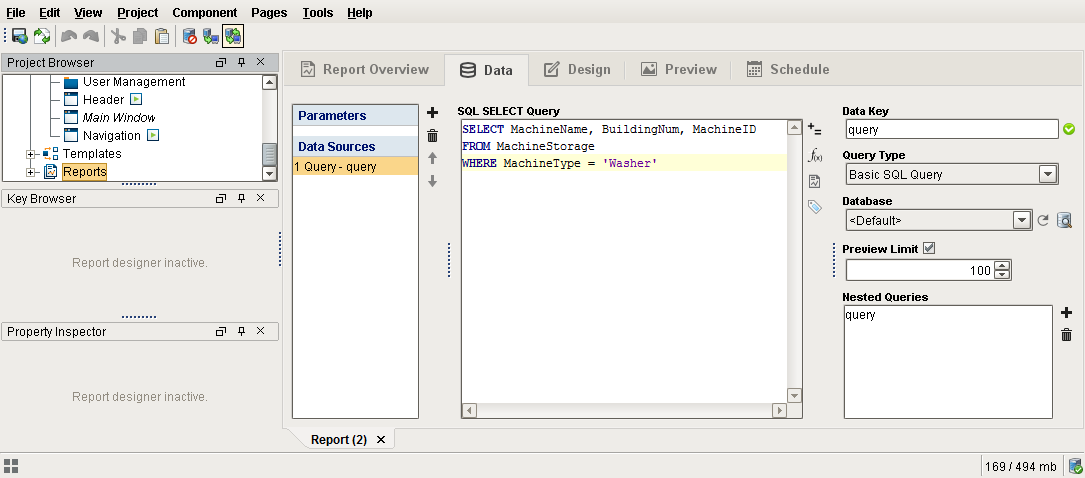Add a new data source with plus icon
The width and height of the screenshot is (1085, 478).
click(432, 113)
